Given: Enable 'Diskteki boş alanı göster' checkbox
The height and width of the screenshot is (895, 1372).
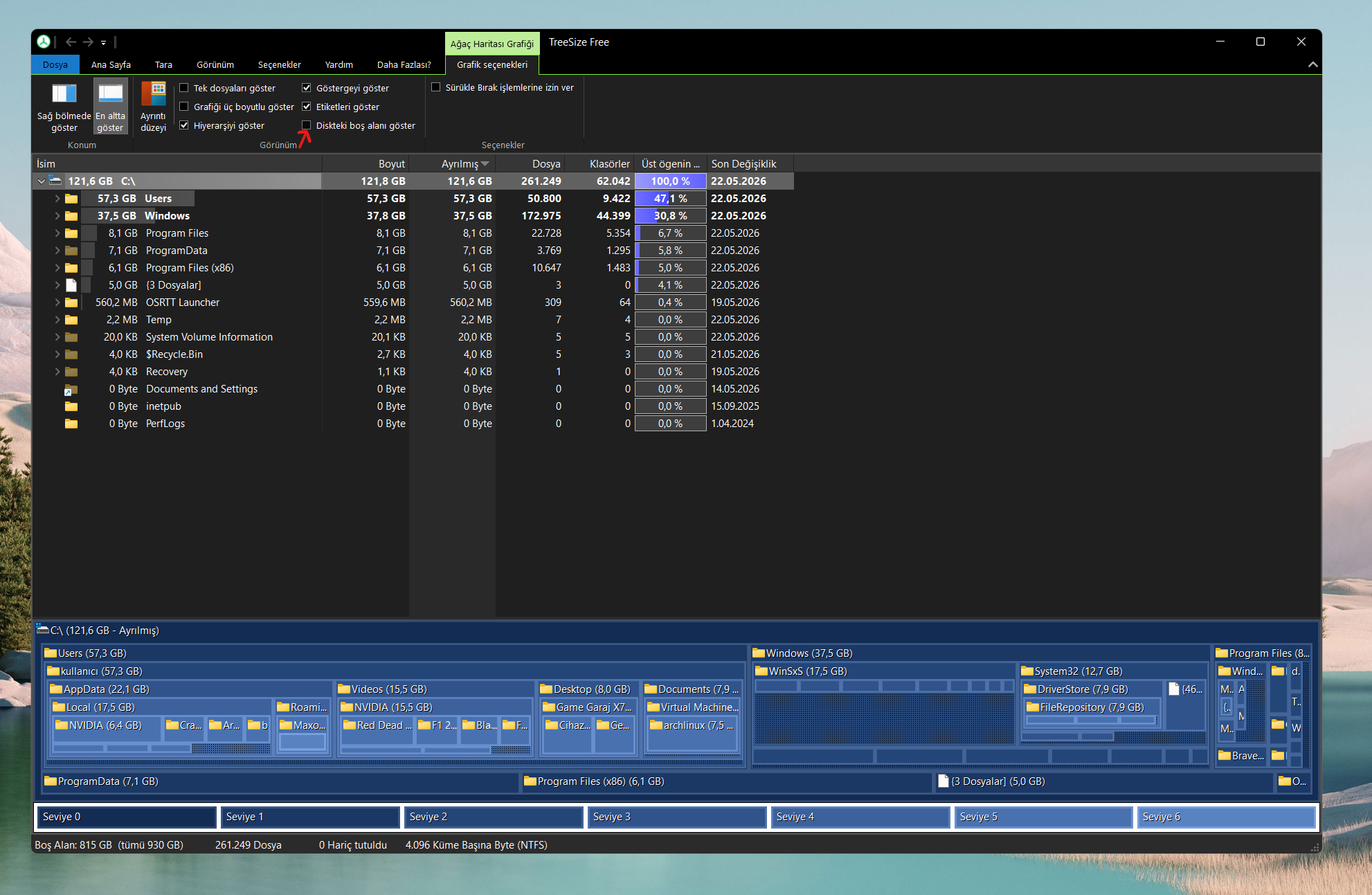Looking at the screenshot, I should [307, 125].
